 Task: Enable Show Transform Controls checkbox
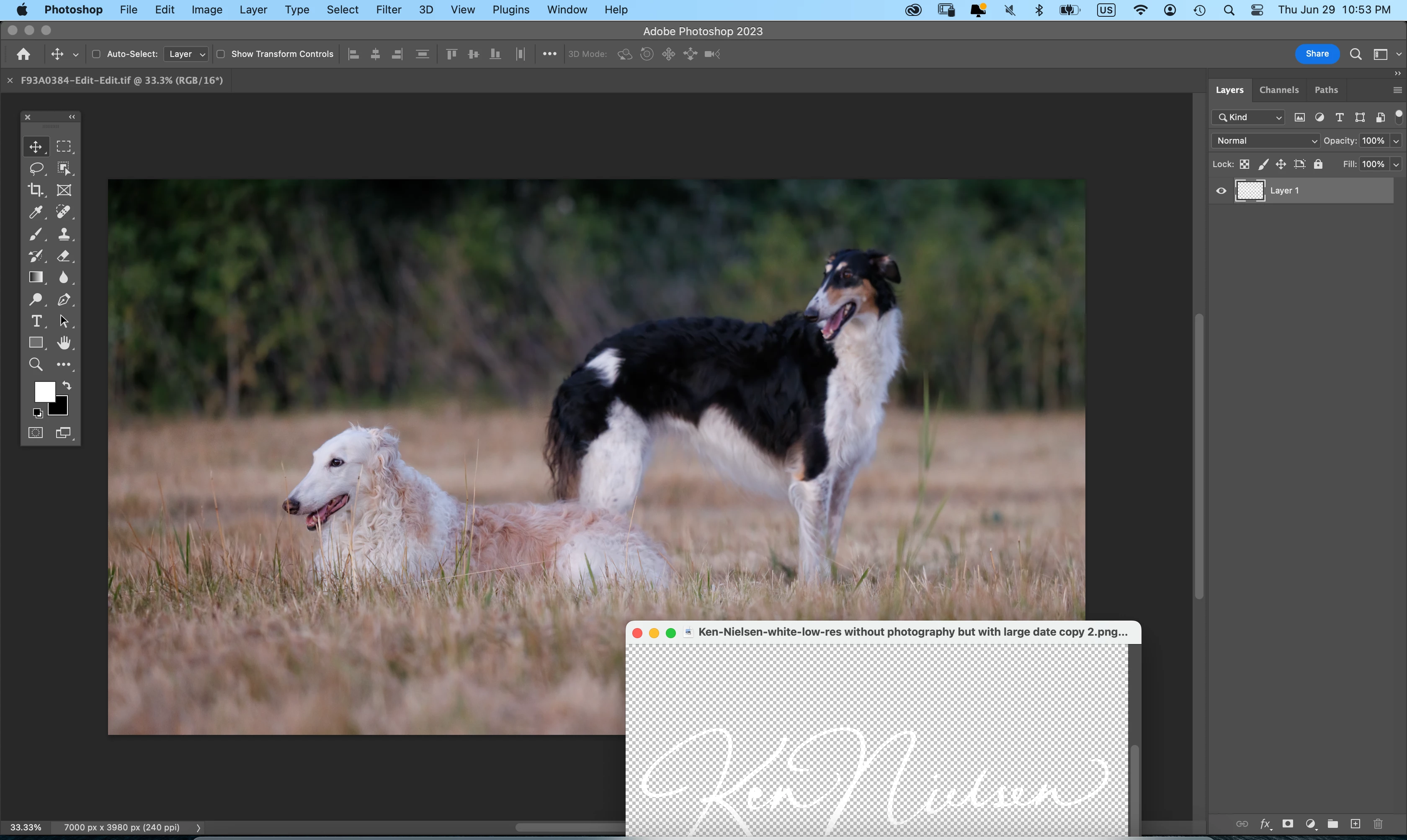tap(221, 54)
